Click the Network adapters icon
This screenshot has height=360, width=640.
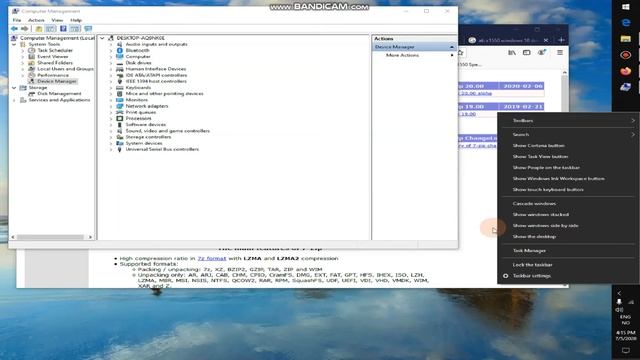pyautogui.click(x=120, y=106)
